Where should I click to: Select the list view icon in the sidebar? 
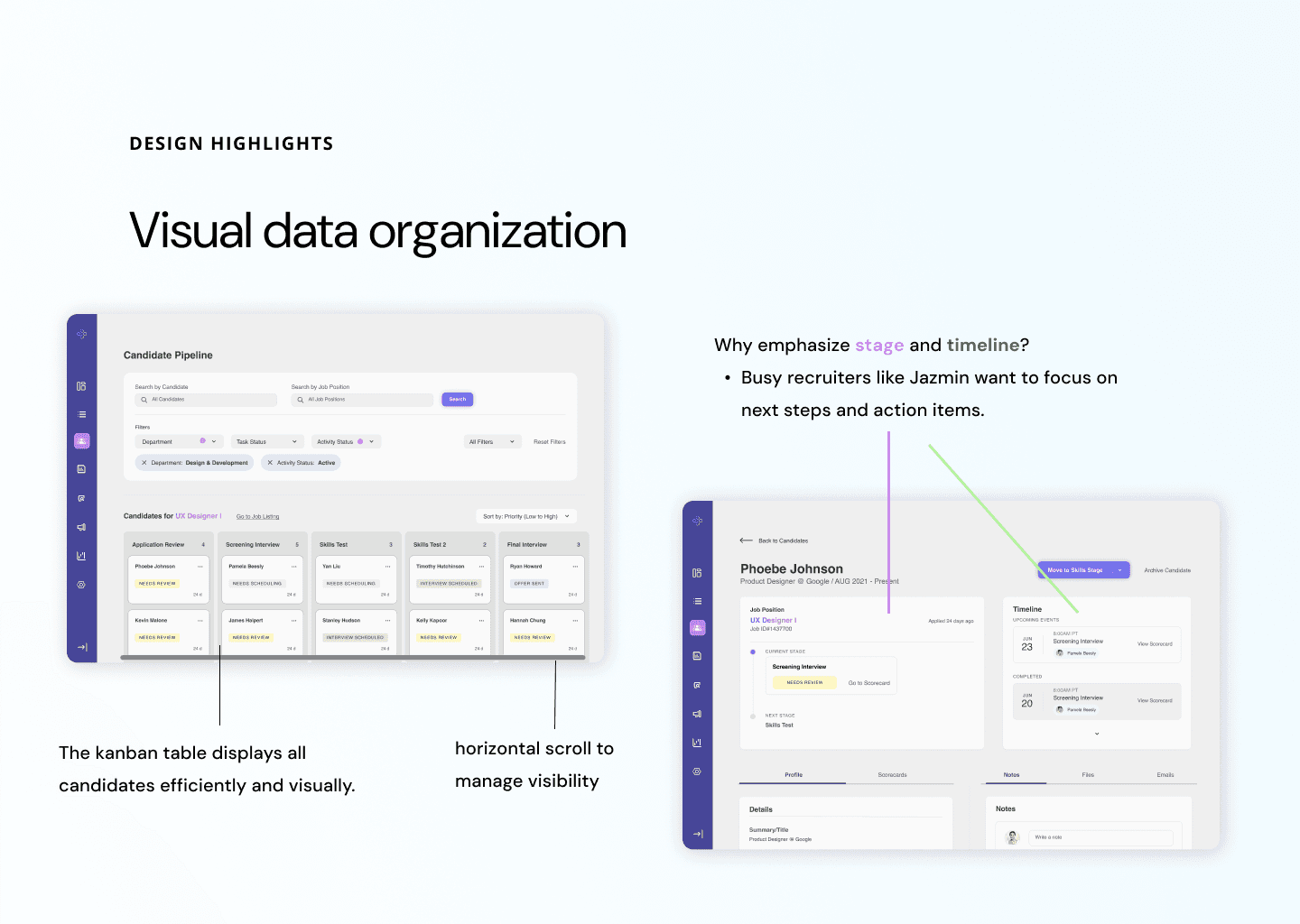[81, 413]
